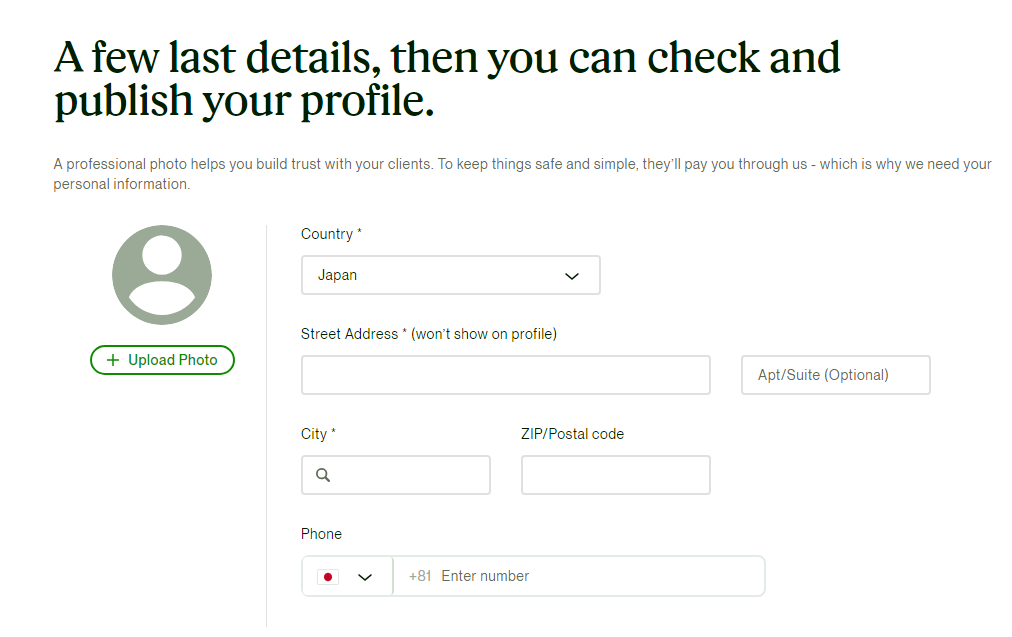Open the Country dropdown showing Japan
The height and width of the screenshot is (637, 1012).
coord(450,275)
